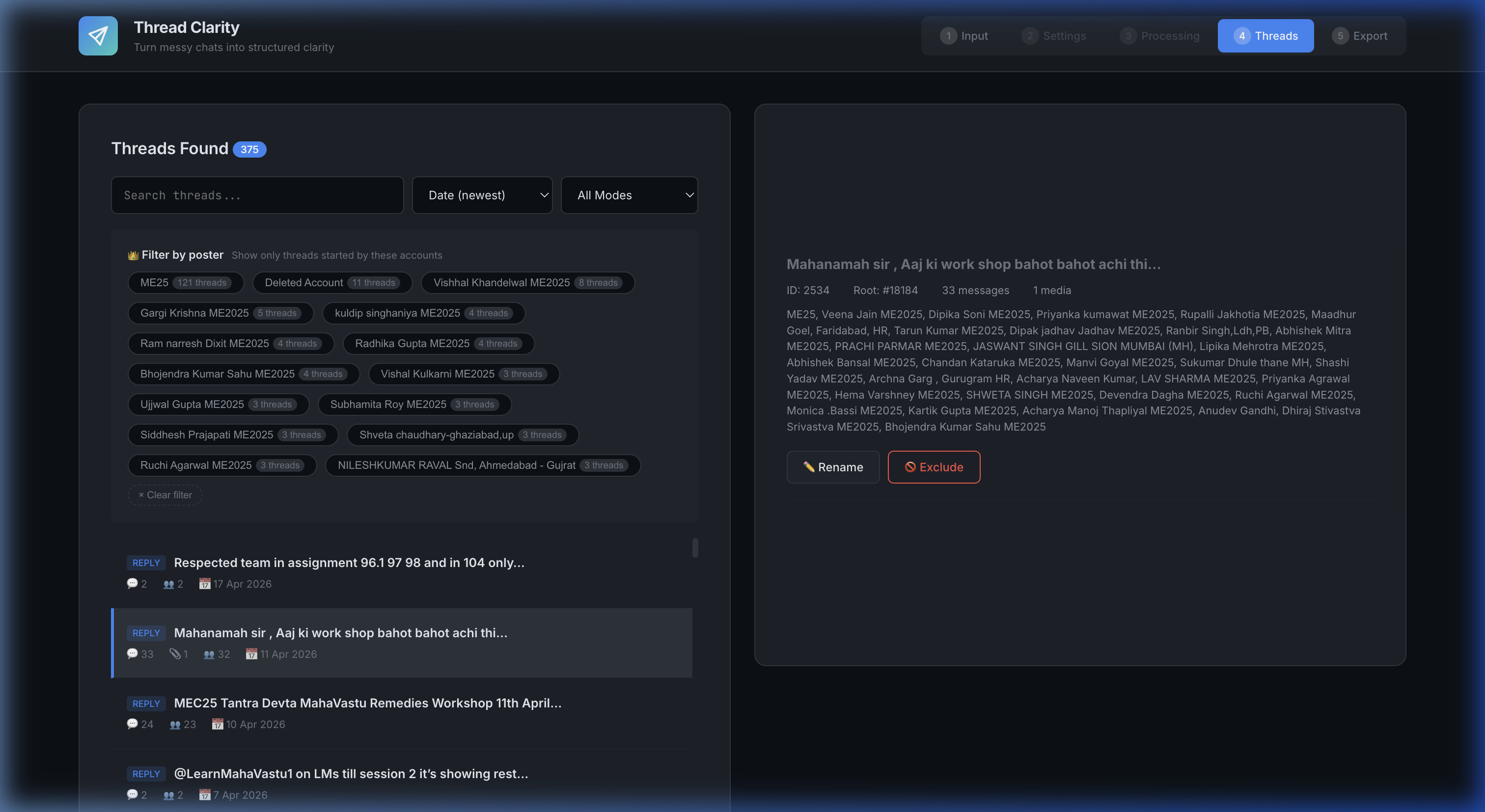The height and width of the screenshot is (812, 1485).
Task: Open the Date (newest) sort dropdown
Action: pyautogui.click(x=482, y=195)
